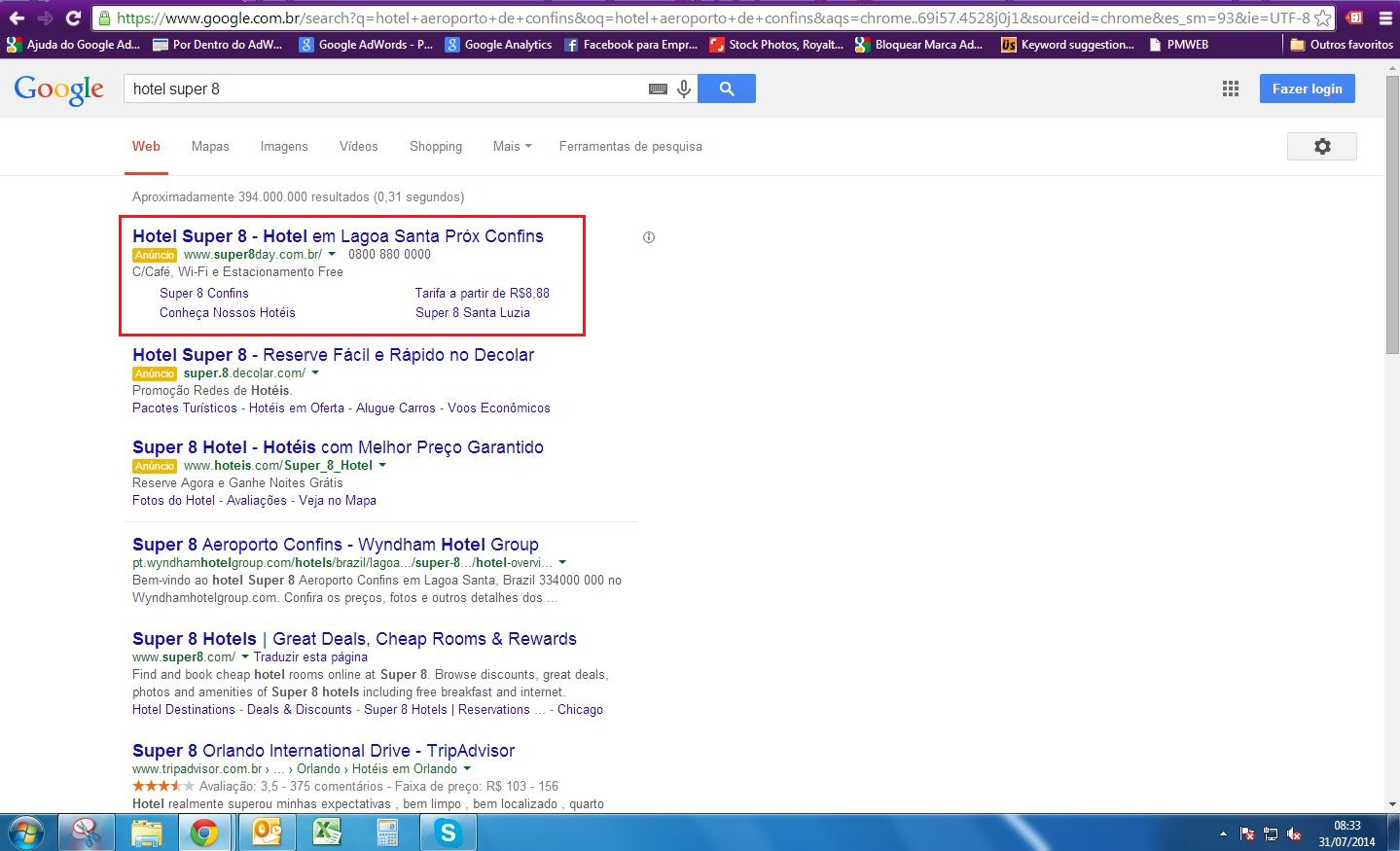The image size is (1400, 851).
Task: Click the volume icon in system tray
Action: point(1294,833)
